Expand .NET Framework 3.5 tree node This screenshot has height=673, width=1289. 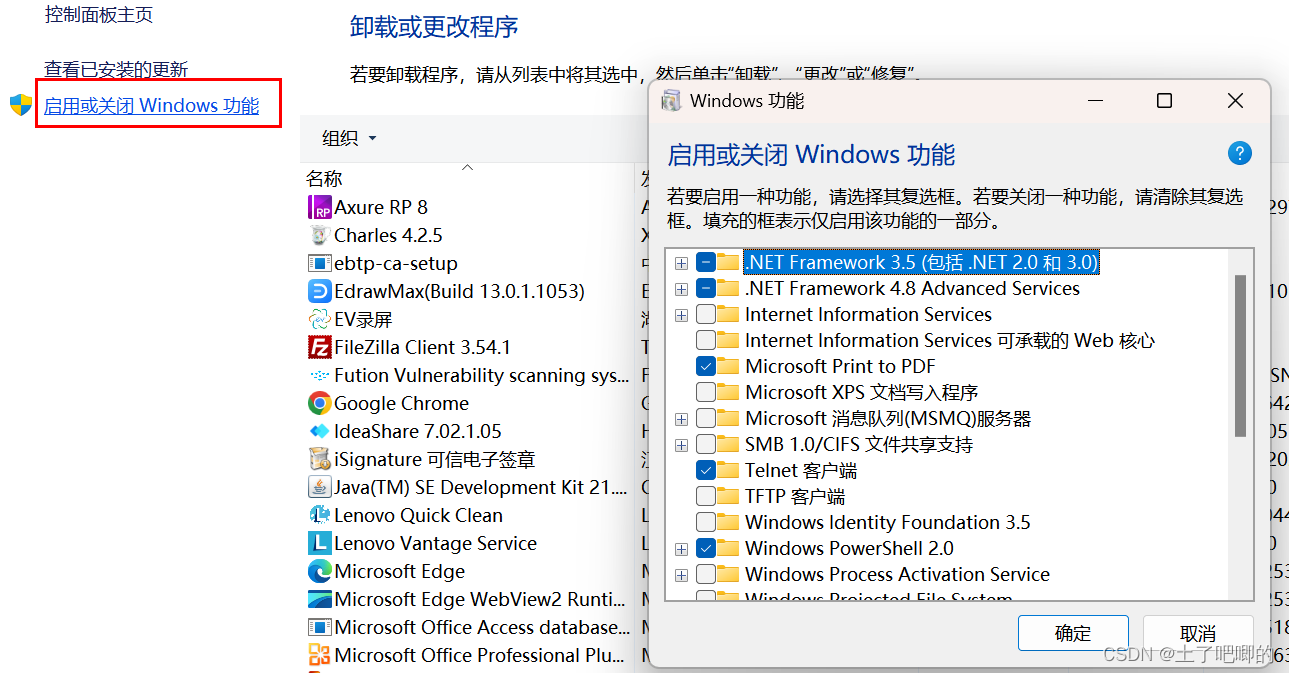(681, 263)
